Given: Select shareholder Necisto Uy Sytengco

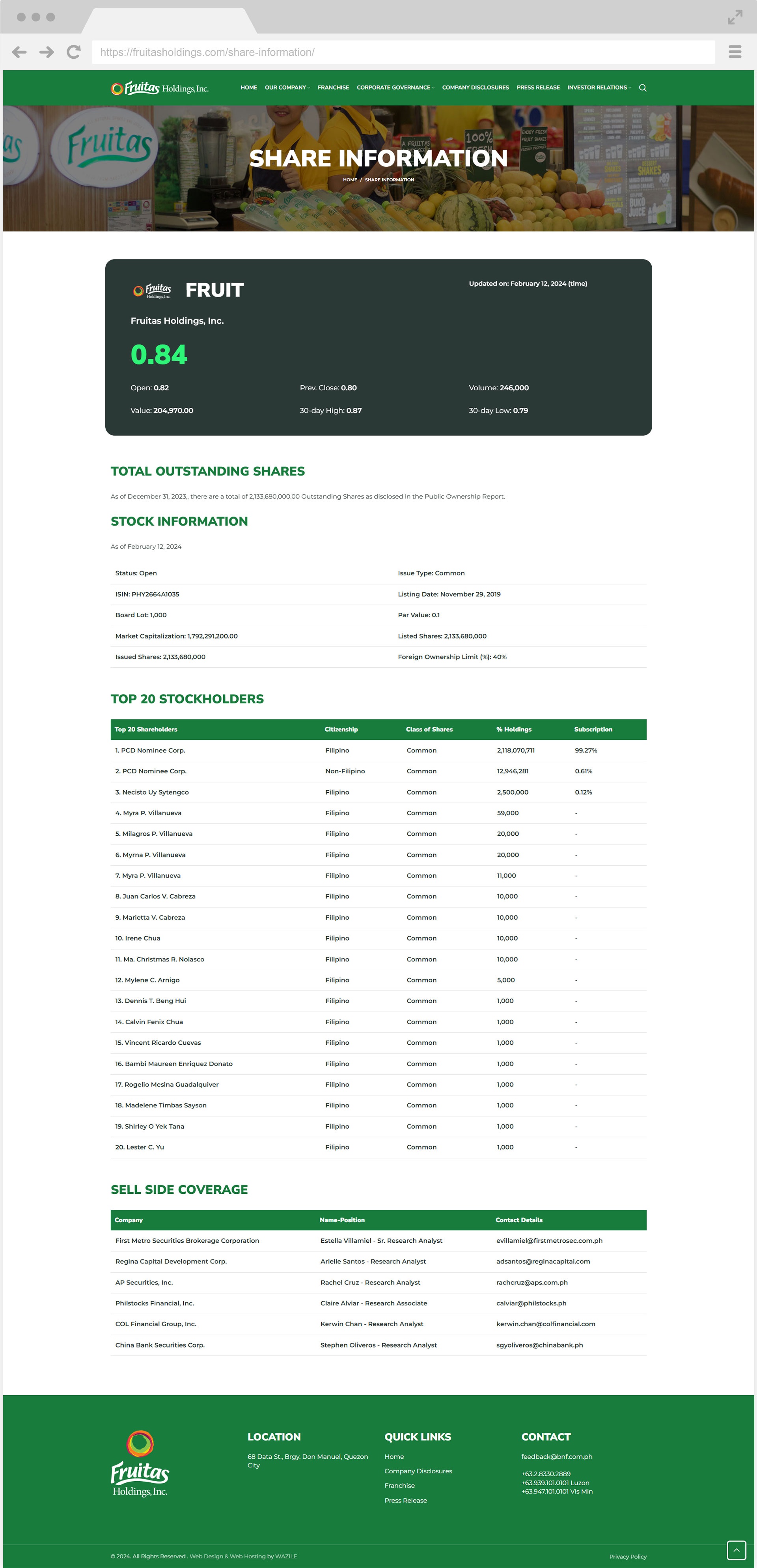Looking at the screenshot, I should (x=152, y=792).
